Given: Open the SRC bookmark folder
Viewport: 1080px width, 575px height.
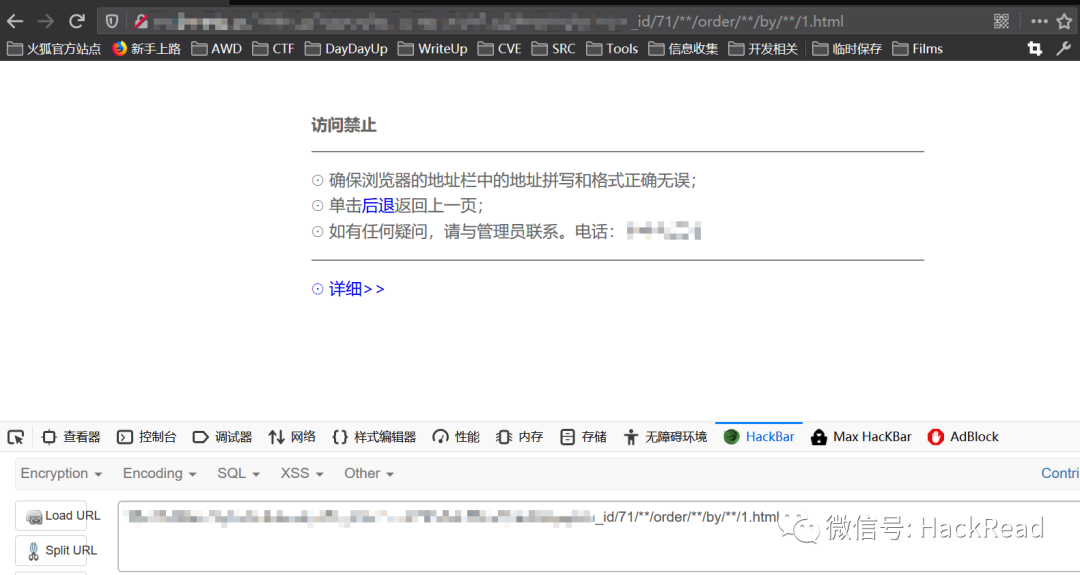Looking at the screenshot, I should tap(553, 49).
